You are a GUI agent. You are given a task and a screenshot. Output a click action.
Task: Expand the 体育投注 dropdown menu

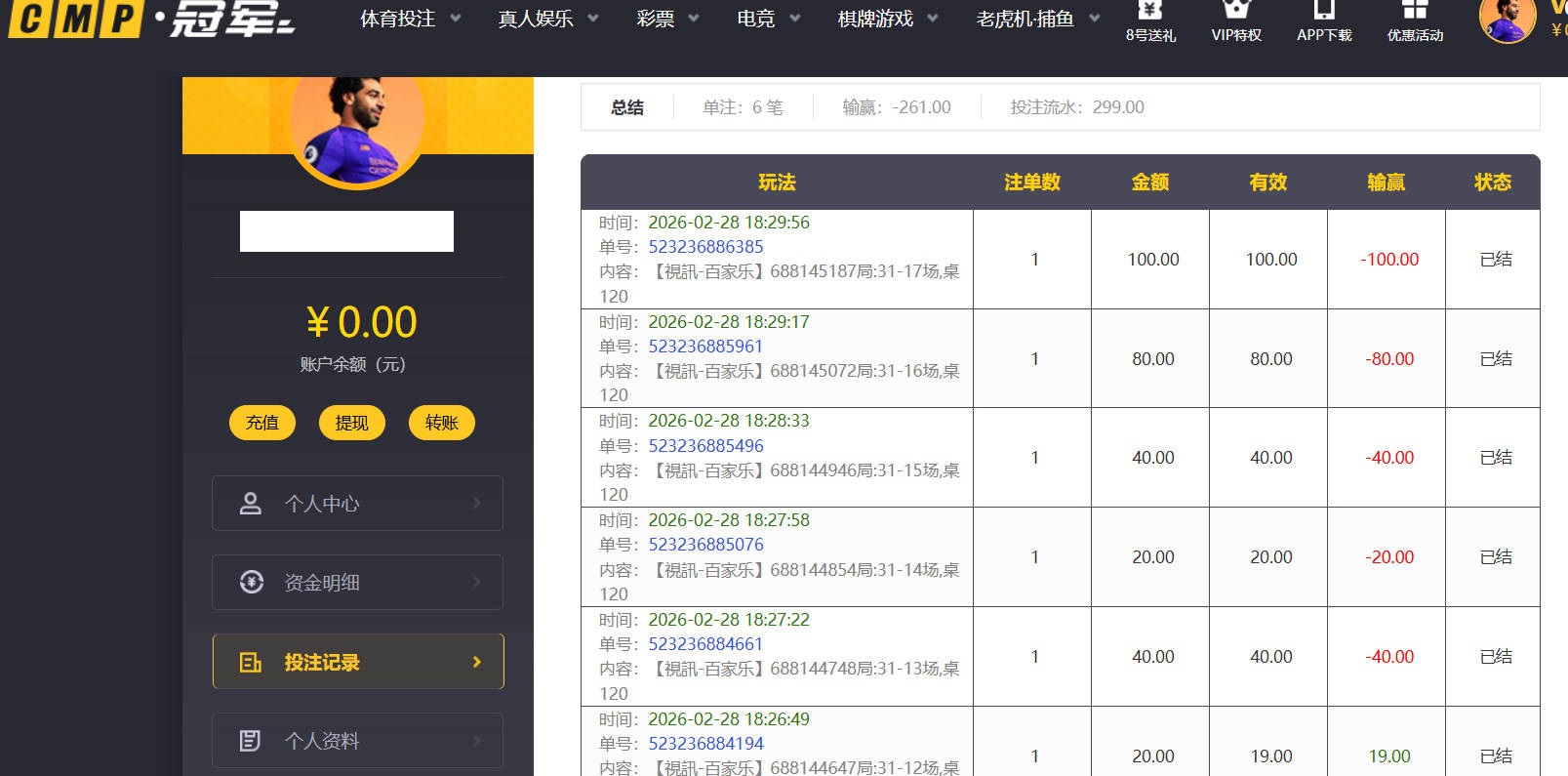tap(410, 19)
